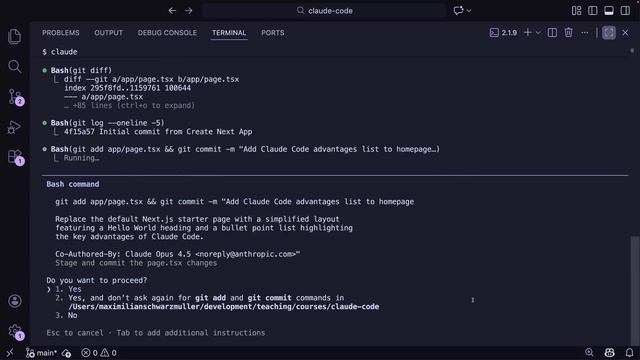The height and width of the screenshot is (360, 640).
Task: Click the claude-code command center search box
Action: click(x=324, y=11)
